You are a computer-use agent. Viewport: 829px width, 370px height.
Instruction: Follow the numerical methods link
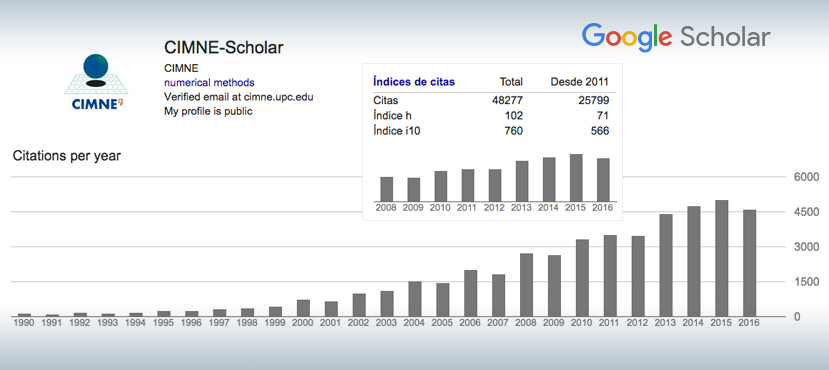pos(209,82)
